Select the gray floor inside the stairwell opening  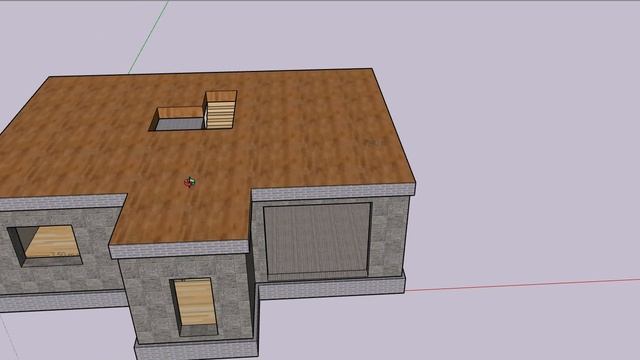(x=179, y=124)
